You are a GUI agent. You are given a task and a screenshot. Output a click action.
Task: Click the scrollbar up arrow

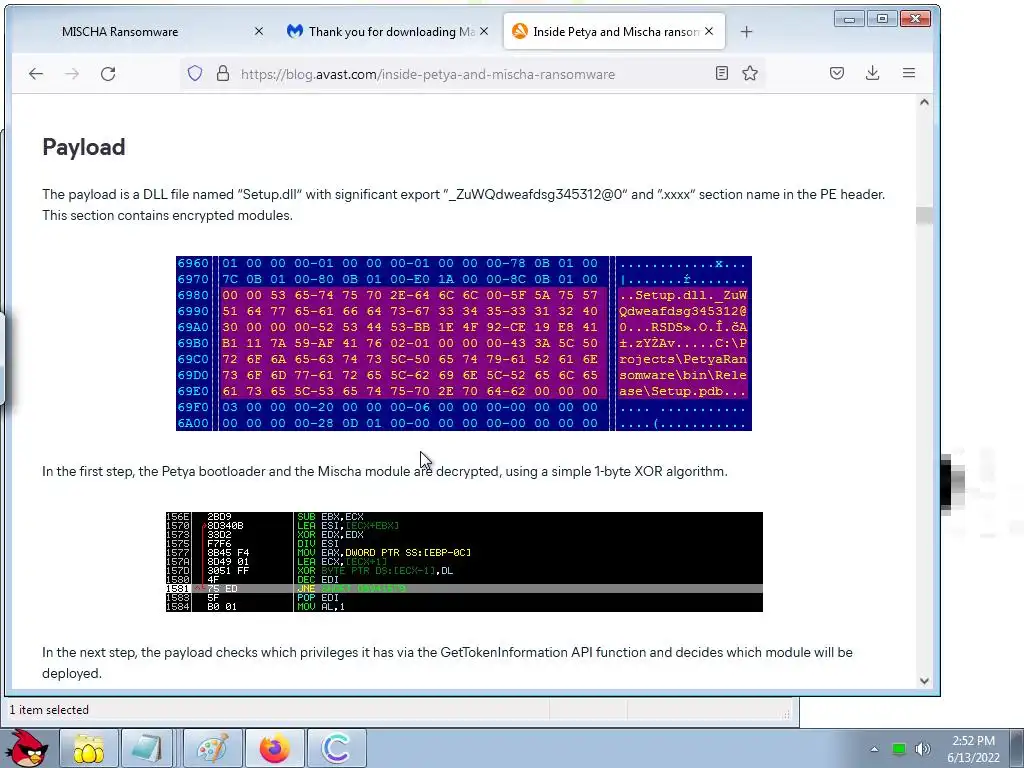click(924, 103)
